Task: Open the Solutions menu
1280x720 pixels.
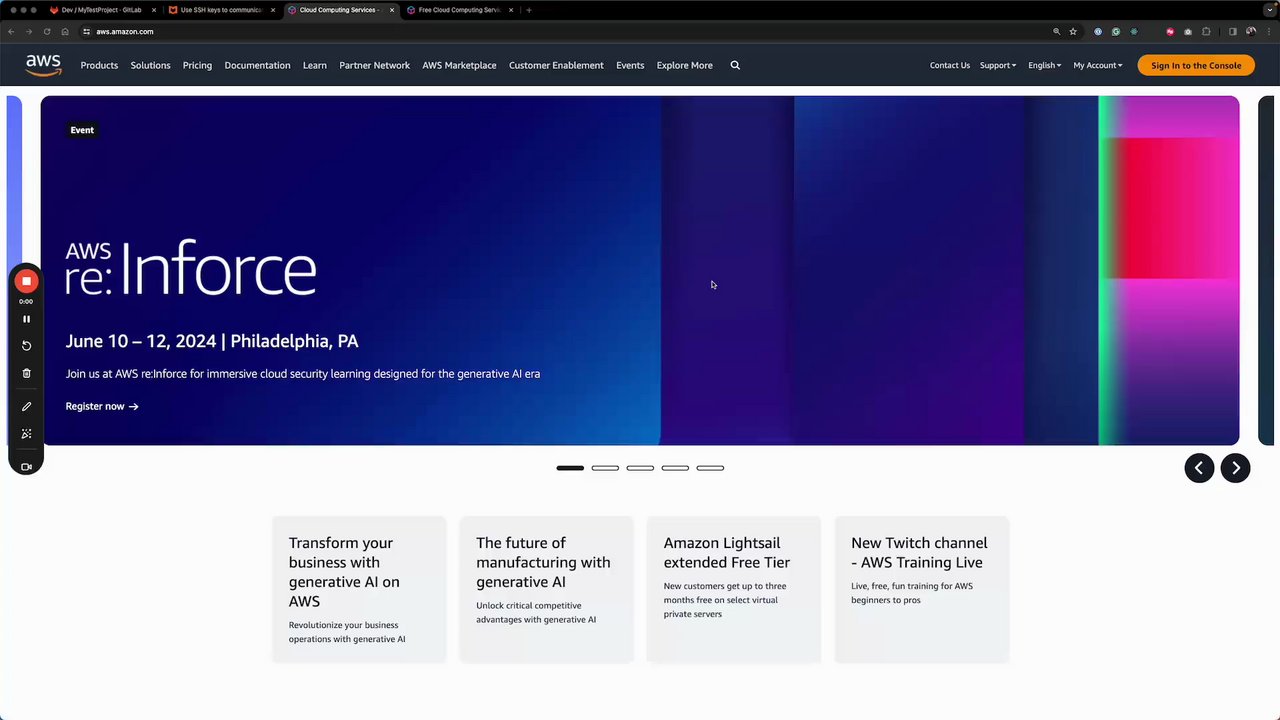Action: [150, 65]
